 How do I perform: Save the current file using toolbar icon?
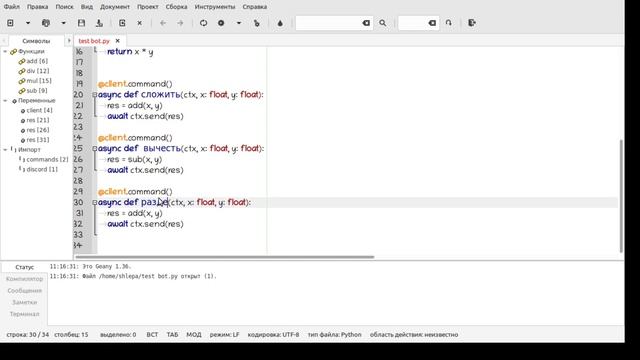coord(81,23)
